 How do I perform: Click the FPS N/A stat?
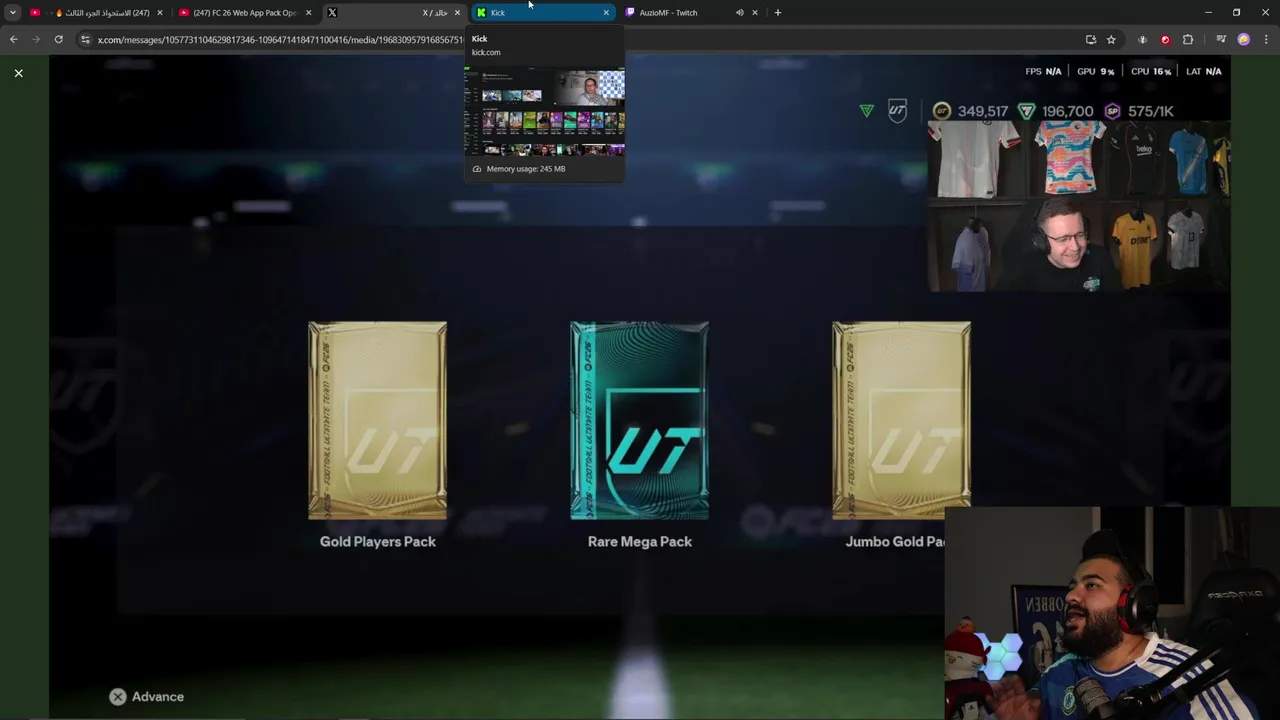click(1043, 71)
